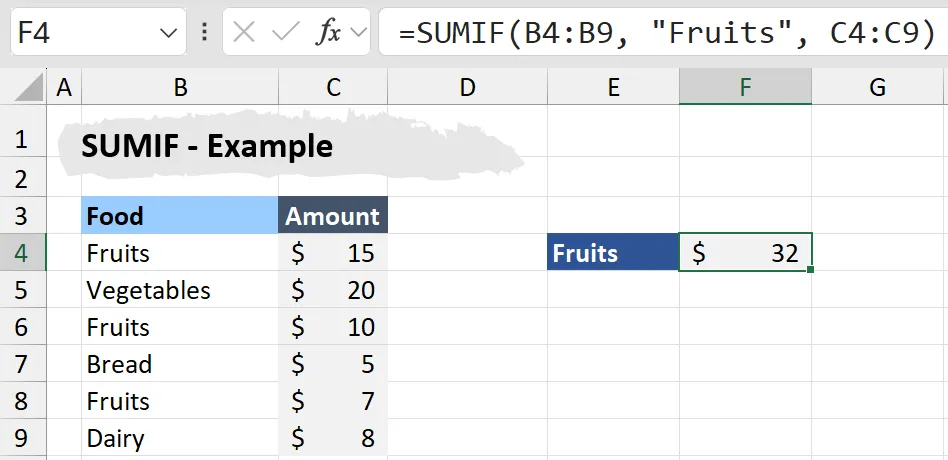The width and height of the screenshot is (948, 460).
Task: Expand the Name Box dropdown
Action: point(167,33)
